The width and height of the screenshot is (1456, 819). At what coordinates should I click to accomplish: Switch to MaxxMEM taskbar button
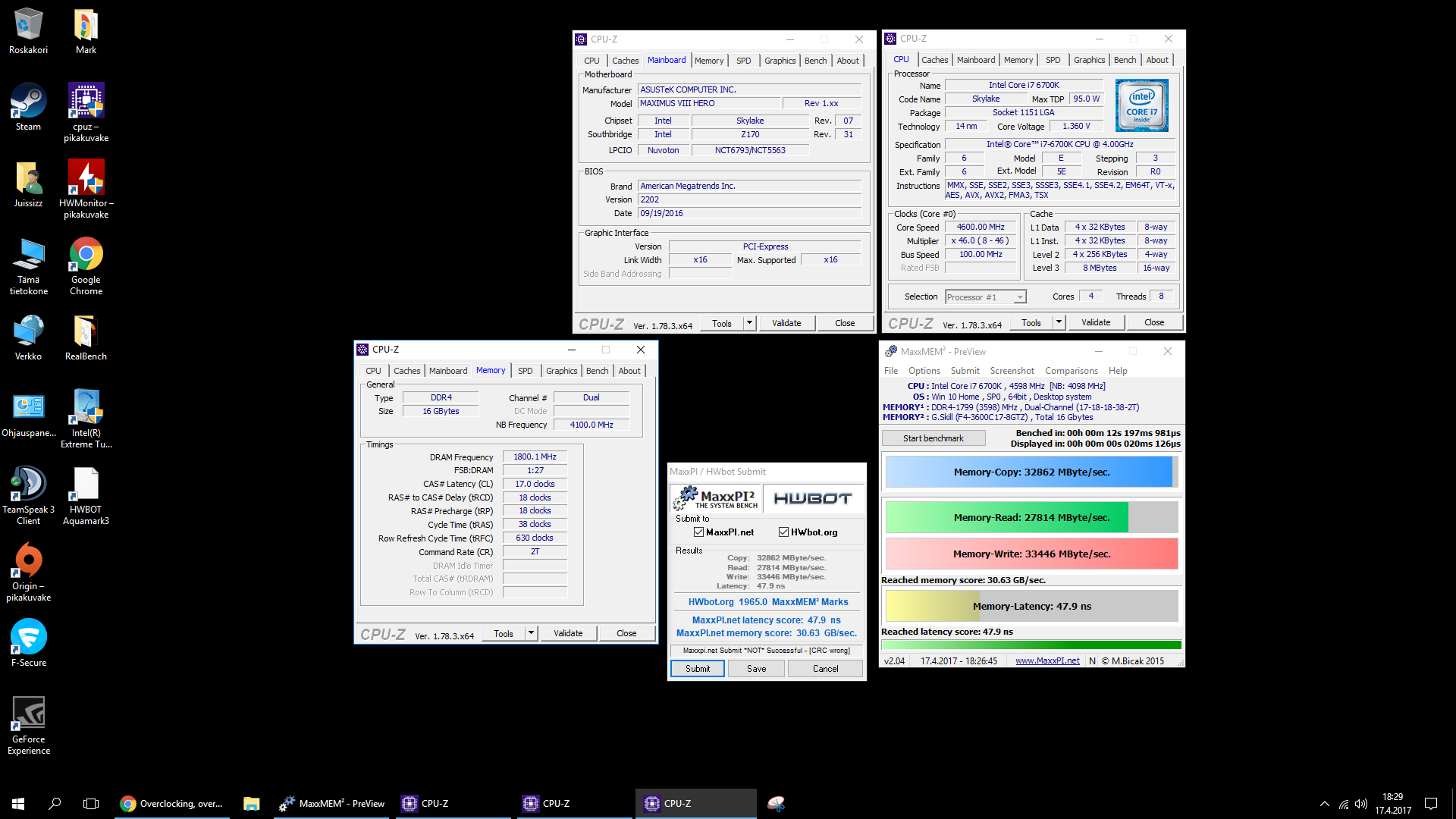[x=331, y=803]
